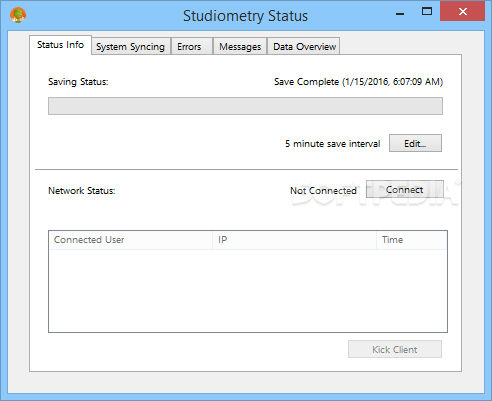Click the Kick Client button
Viewport: 492px width, 401px height.
coord(395,349)
